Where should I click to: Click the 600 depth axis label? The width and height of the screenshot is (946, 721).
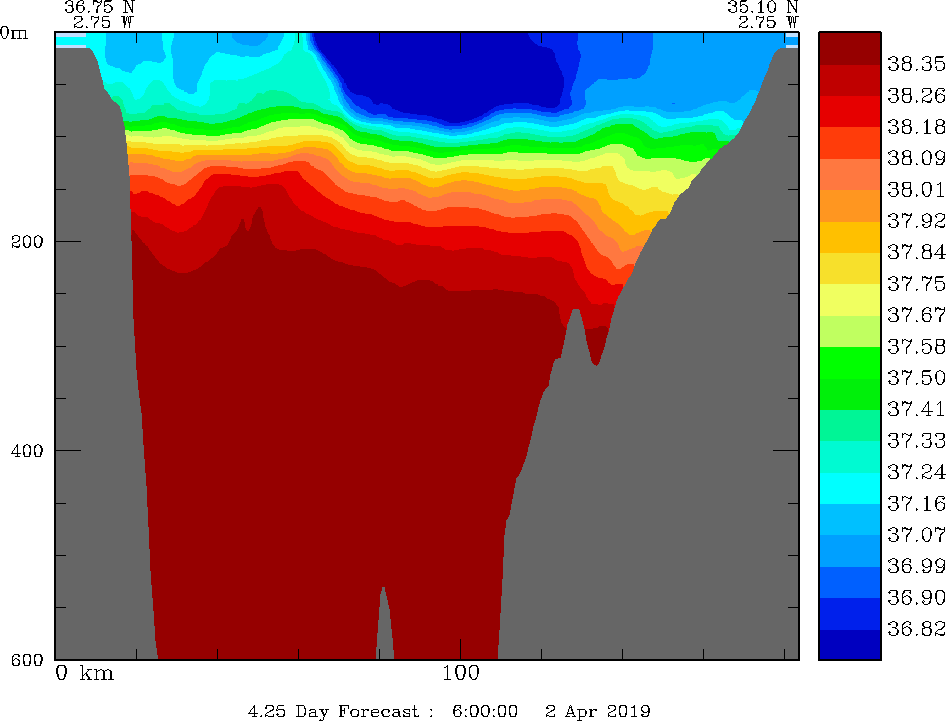[x=27, y=659]
